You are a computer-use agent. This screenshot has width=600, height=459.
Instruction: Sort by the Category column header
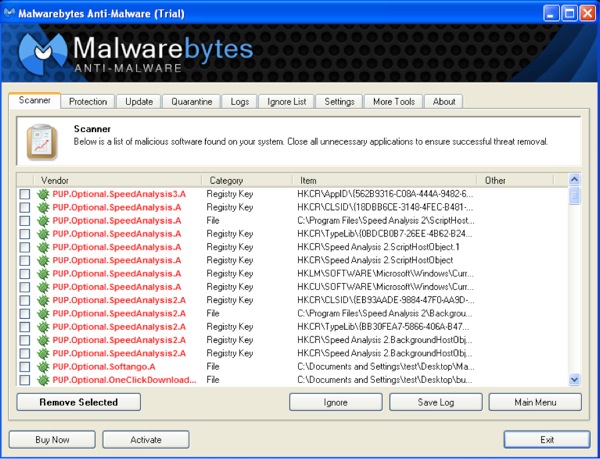pos(247,180)
